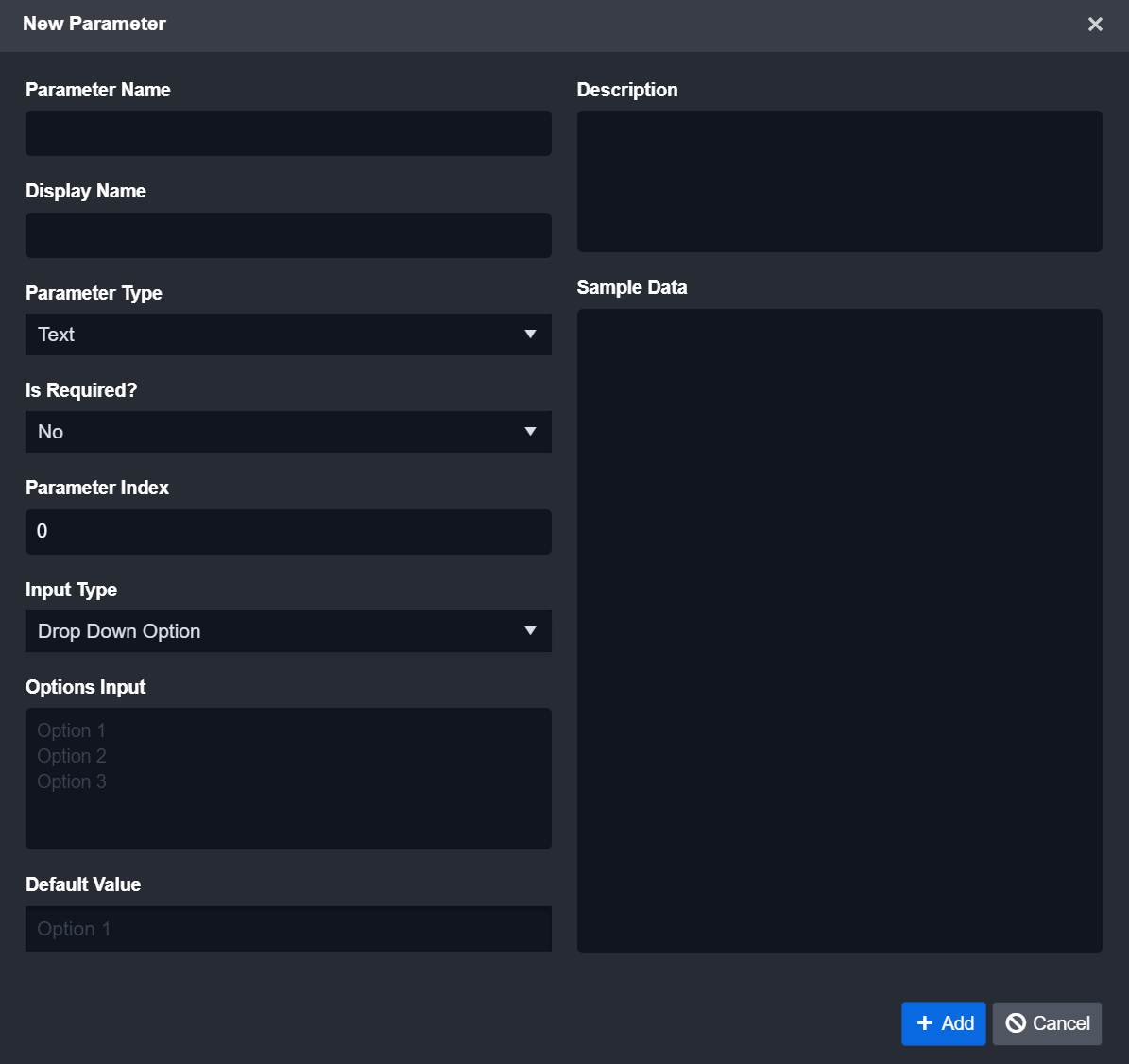The height and width of the screenshot is (1064, 1129).
Task: Click the Input Type label
Action: [71, 590]
